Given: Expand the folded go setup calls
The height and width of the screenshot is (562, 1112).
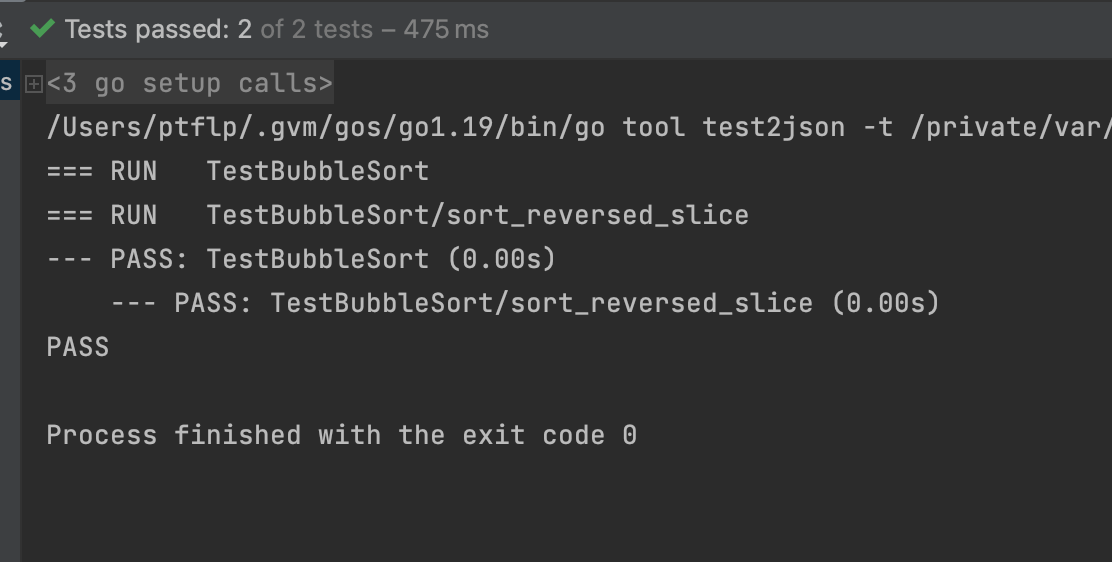Looking at the screenshot, I should coord(33,84).
